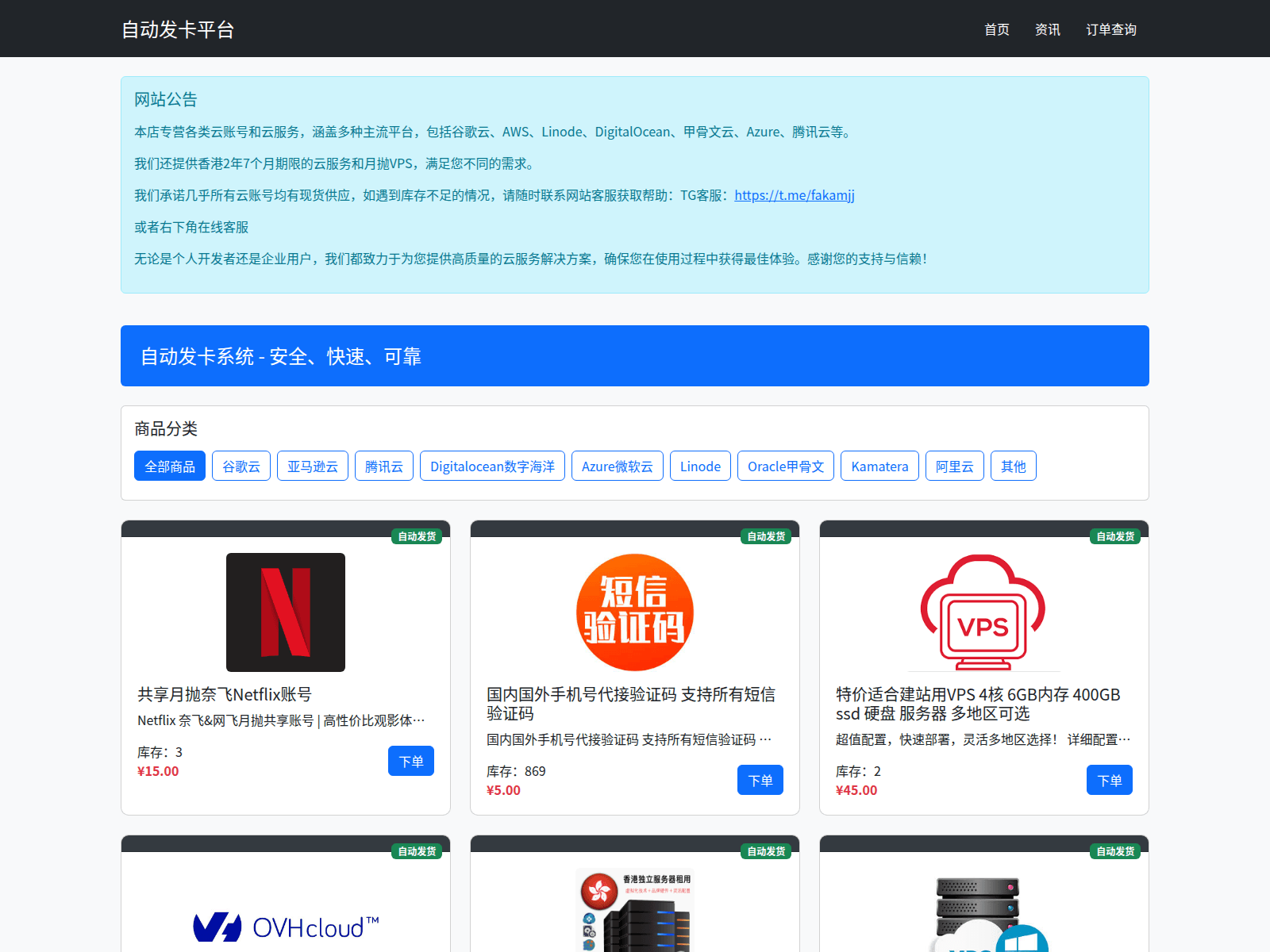The height and width of the screenshot is (952, 1270).
Task: Click 下单 for the Netflix account
Action: tap(411, 761)
